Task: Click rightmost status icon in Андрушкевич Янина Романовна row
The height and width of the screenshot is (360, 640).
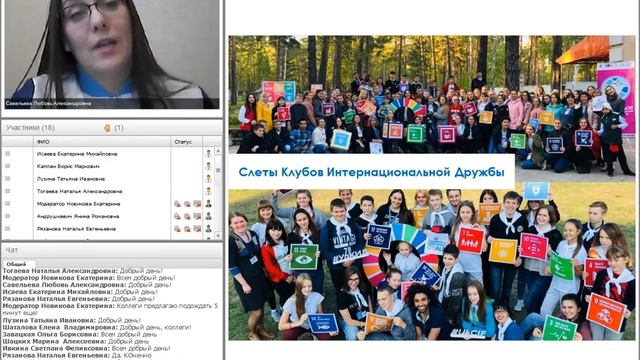Action: (x=197, y=216)
